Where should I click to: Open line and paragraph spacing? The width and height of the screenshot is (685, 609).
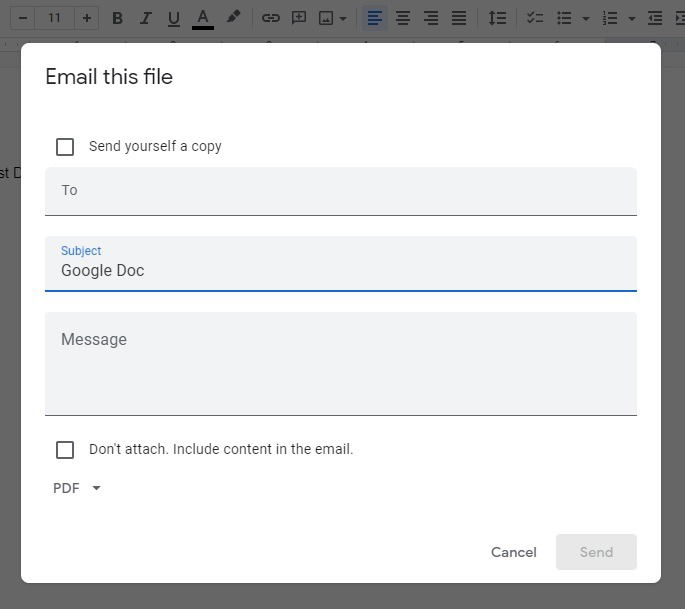[496, 18]
